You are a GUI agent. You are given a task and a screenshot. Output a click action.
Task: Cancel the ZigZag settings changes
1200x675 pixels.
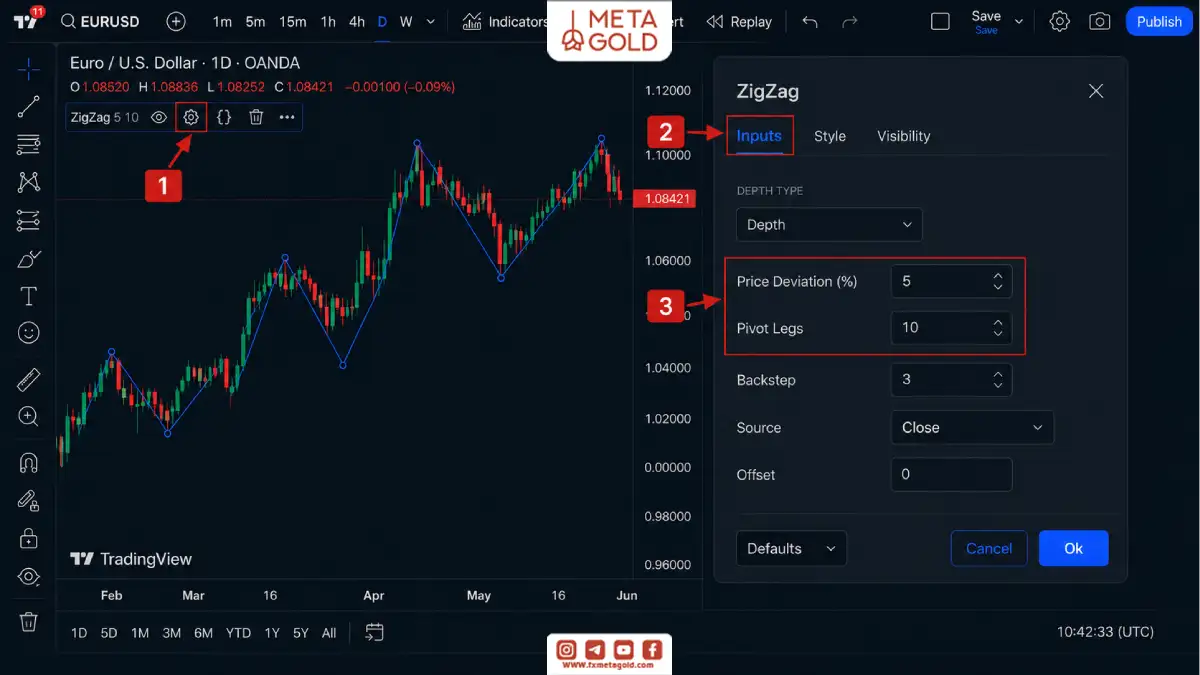point(989,548)
